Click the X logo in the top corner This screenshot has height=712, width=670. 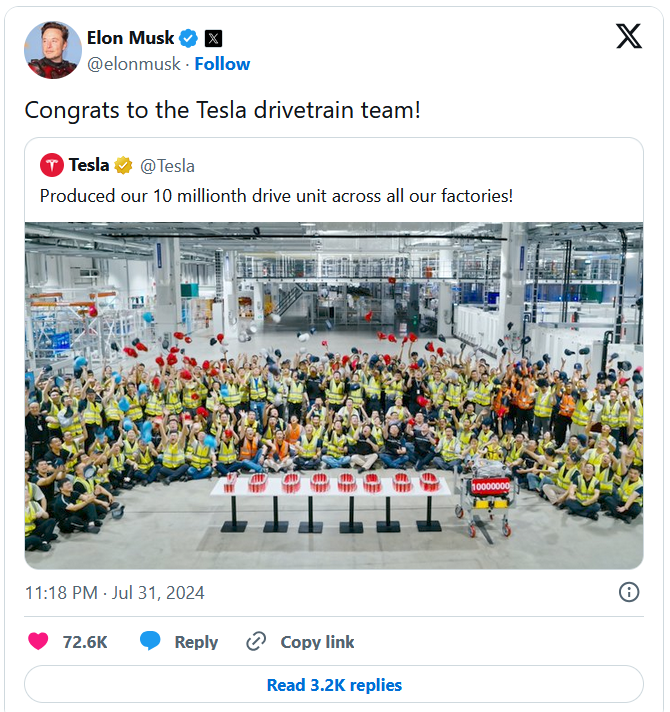pos(628,37)
